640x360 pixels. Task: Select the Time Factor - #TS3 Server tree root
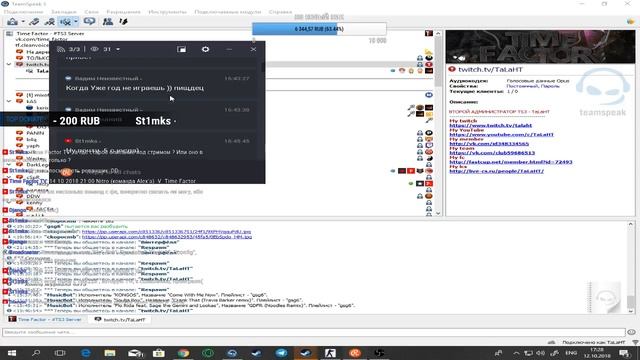[x=50, y=33]
